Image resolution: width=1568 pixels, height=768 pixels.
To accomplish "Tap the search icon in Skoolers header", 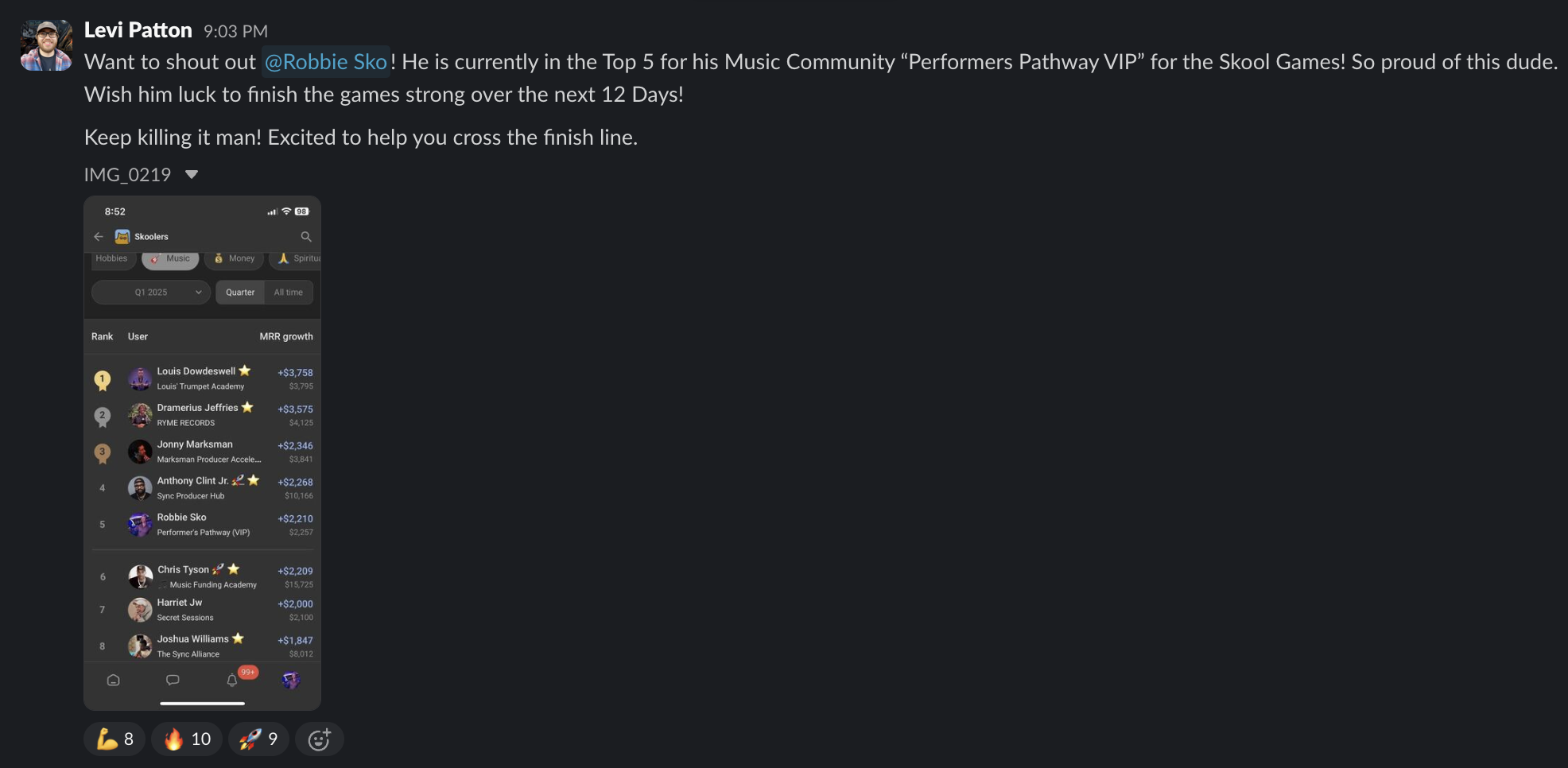I will coord(306,236).
